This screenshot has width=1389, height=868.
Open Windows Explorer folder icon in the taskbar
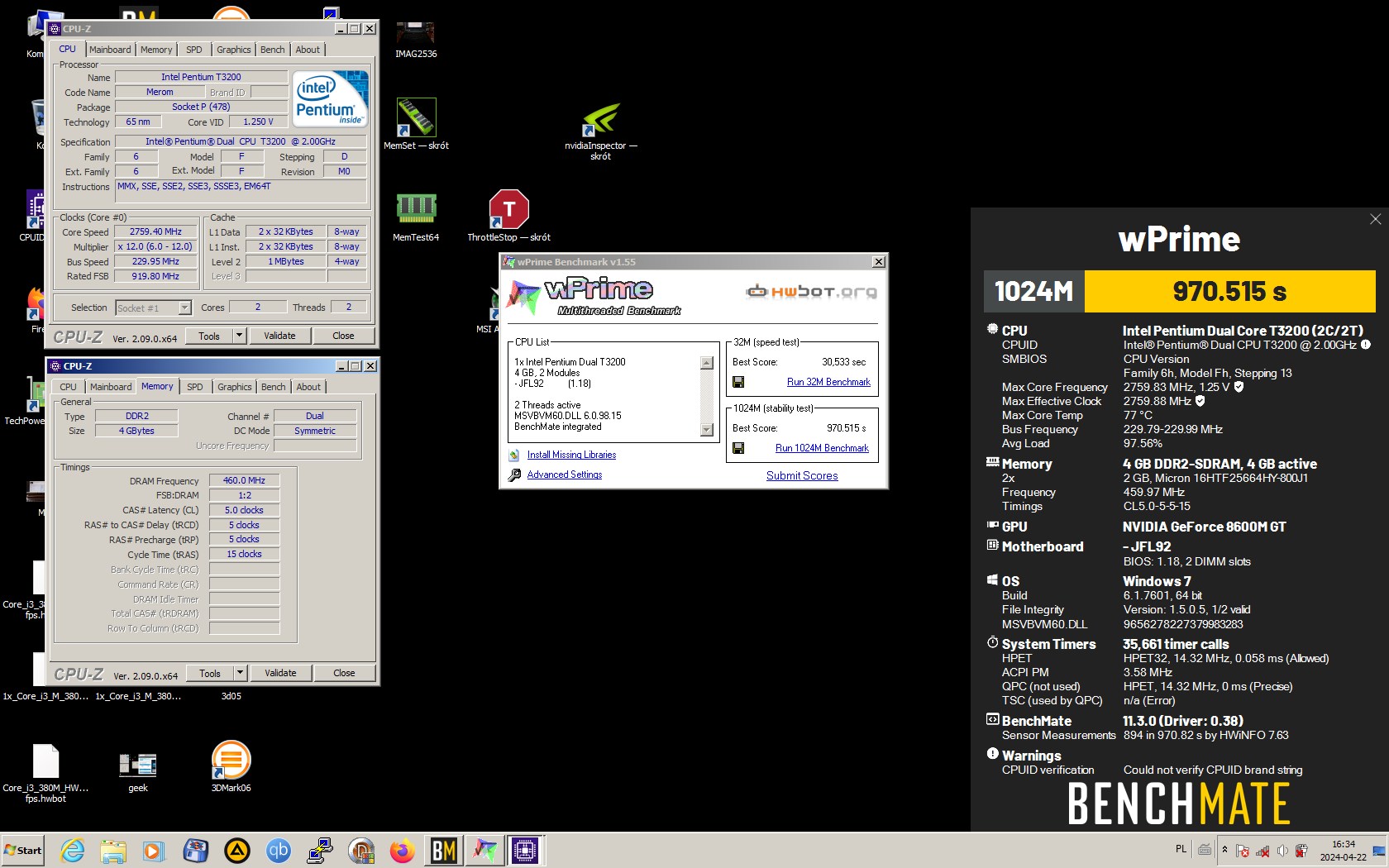(113, 850)
